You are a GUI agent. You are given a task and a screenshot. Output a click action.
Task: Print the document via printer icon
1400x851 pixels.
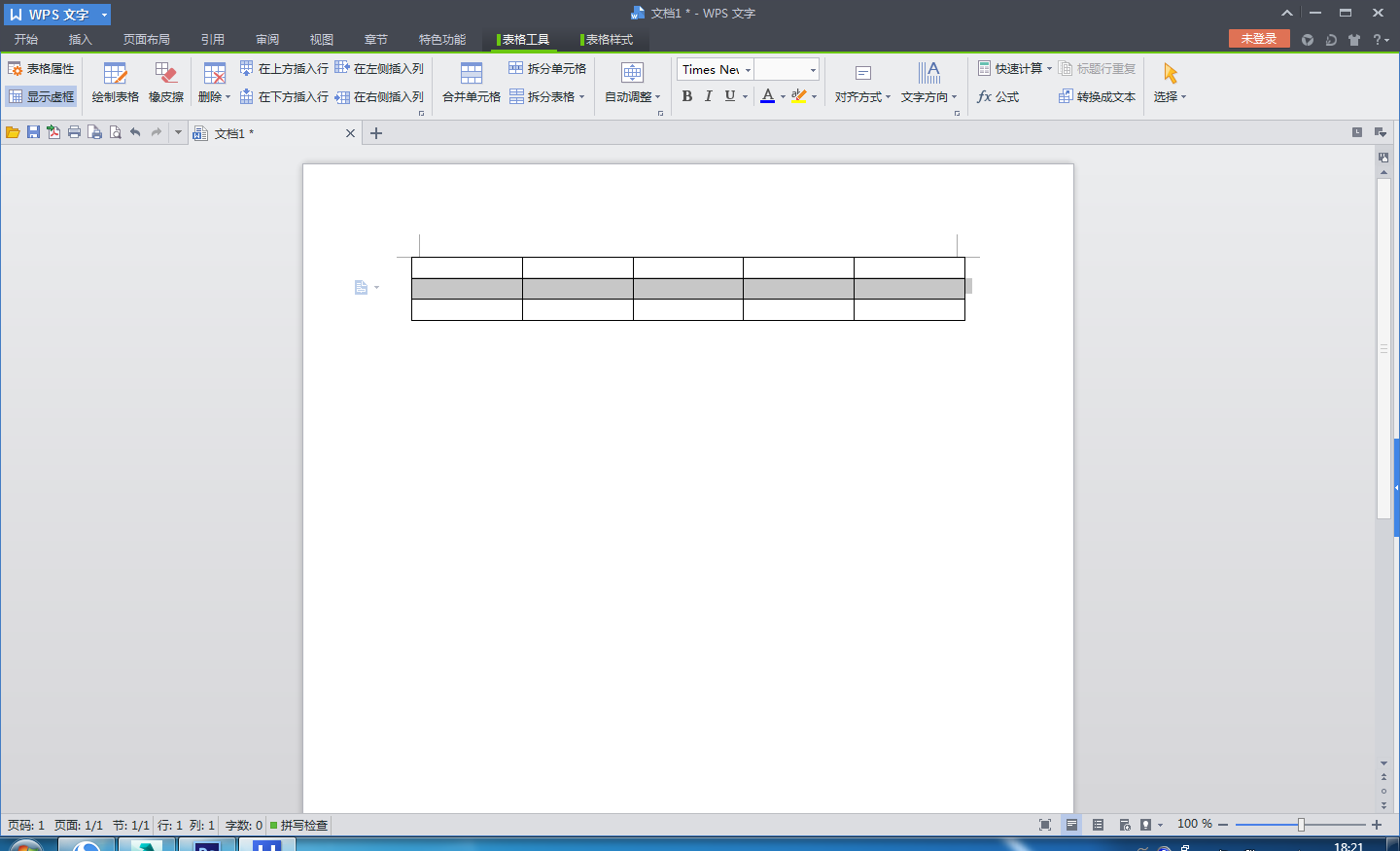(x=74, y=132)
